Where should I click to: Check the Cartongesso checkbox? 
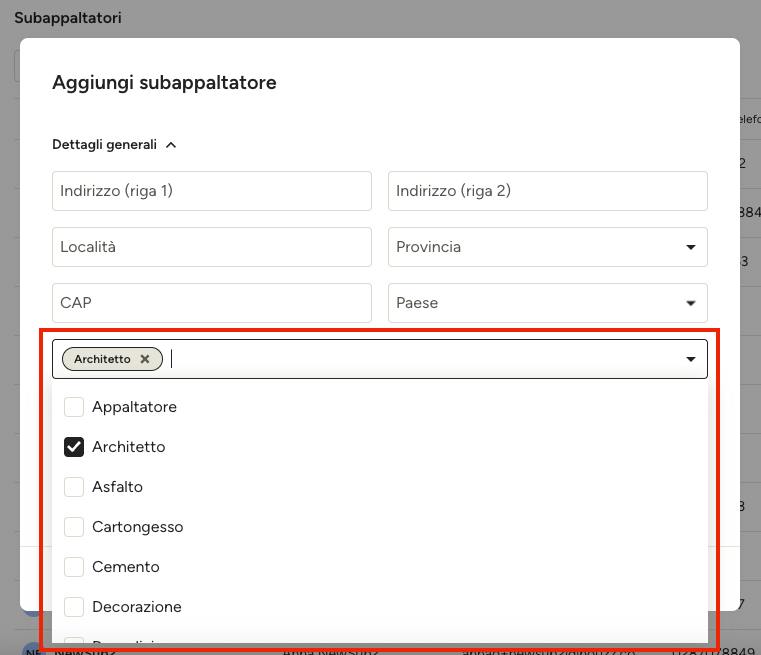(74, 527)
